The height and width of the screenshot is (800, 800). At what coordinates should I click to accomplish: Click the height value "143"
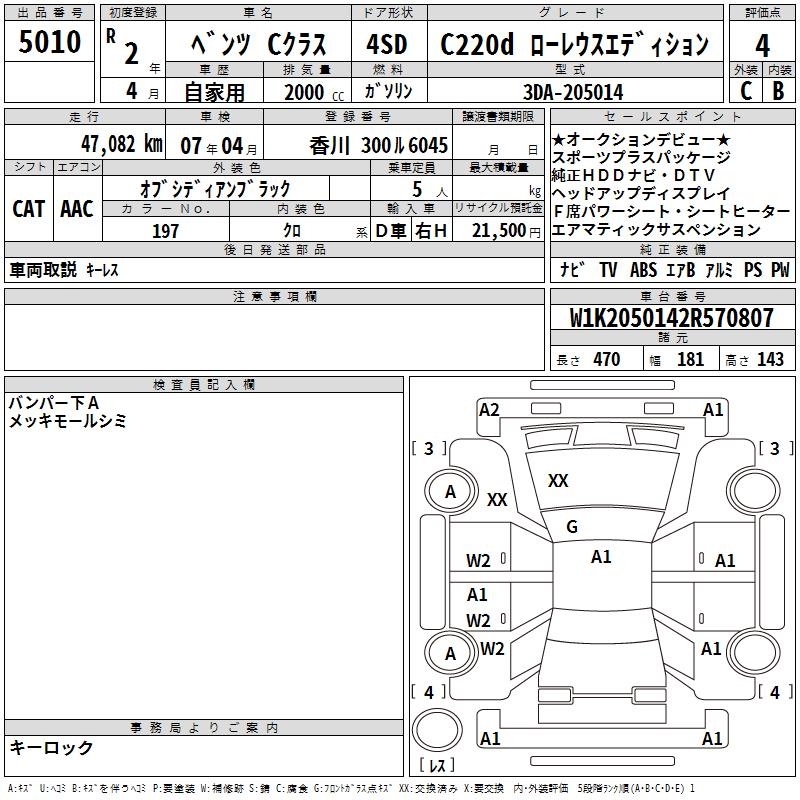pos(770,359)
